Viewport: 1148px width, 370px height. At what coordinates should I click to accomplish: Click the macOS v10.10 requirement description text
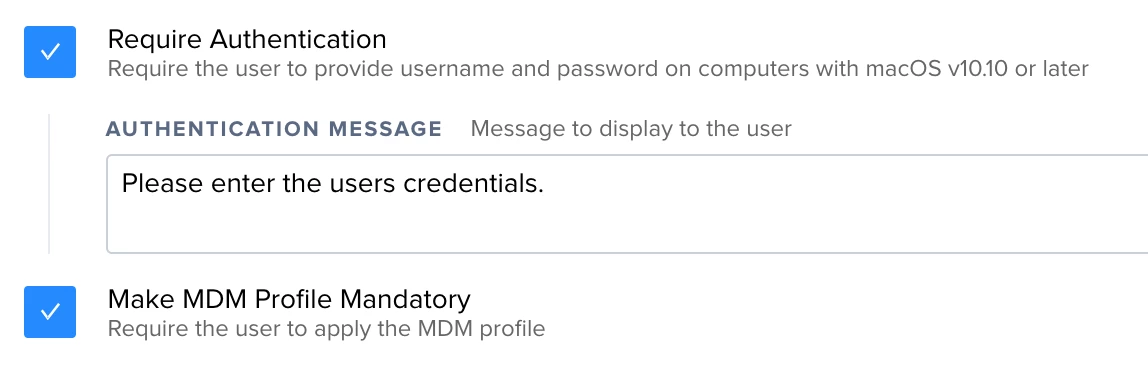pos(598,69)
